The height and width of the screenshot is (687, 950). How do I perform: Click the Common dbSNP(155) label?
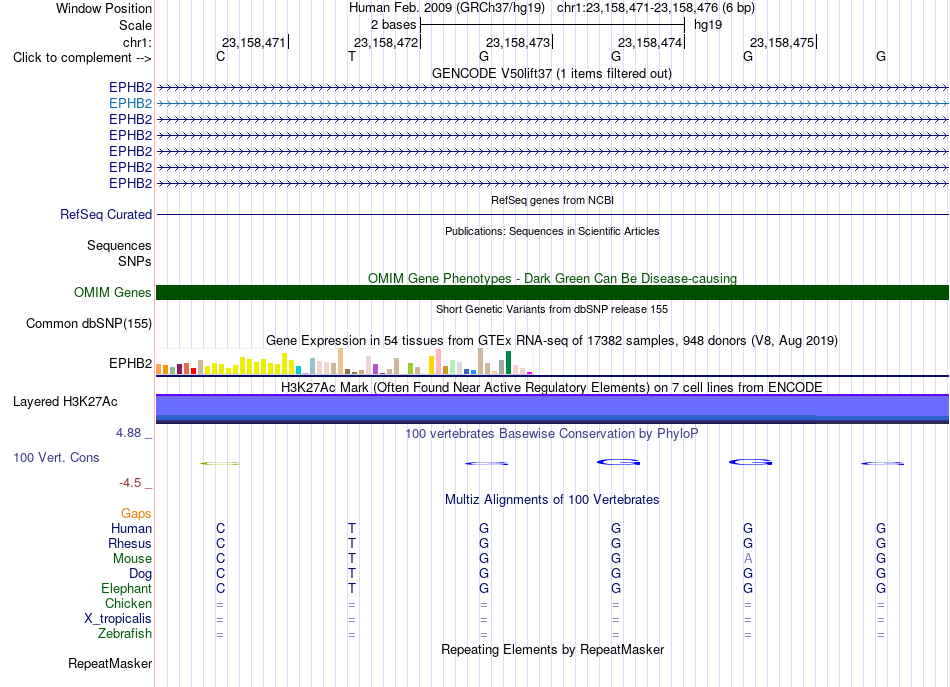pyautogui.click(x=89, y=324)
